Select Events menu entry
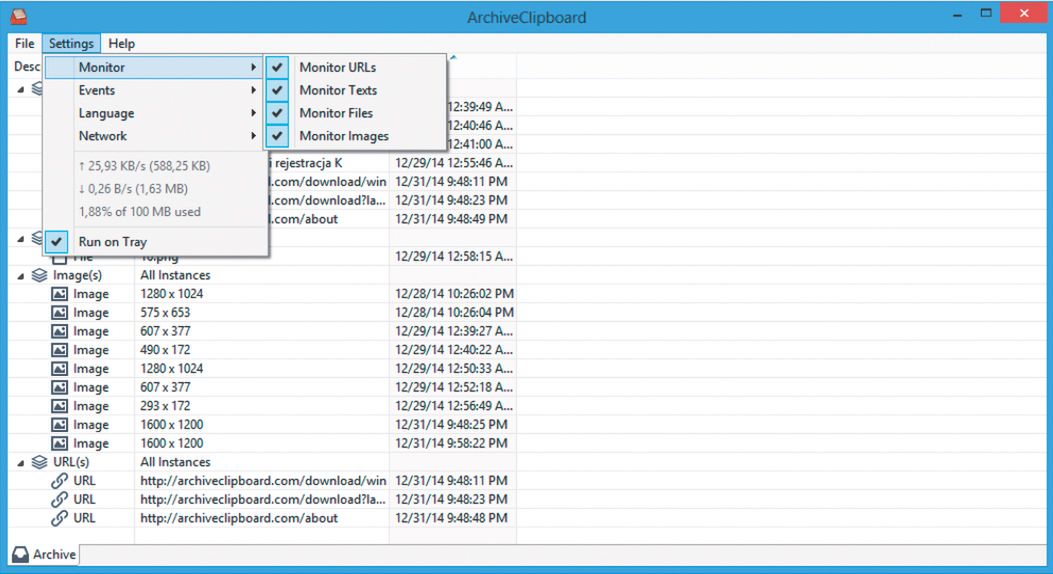The height and width of the screenshot is (574, 1053). [154, 90]
